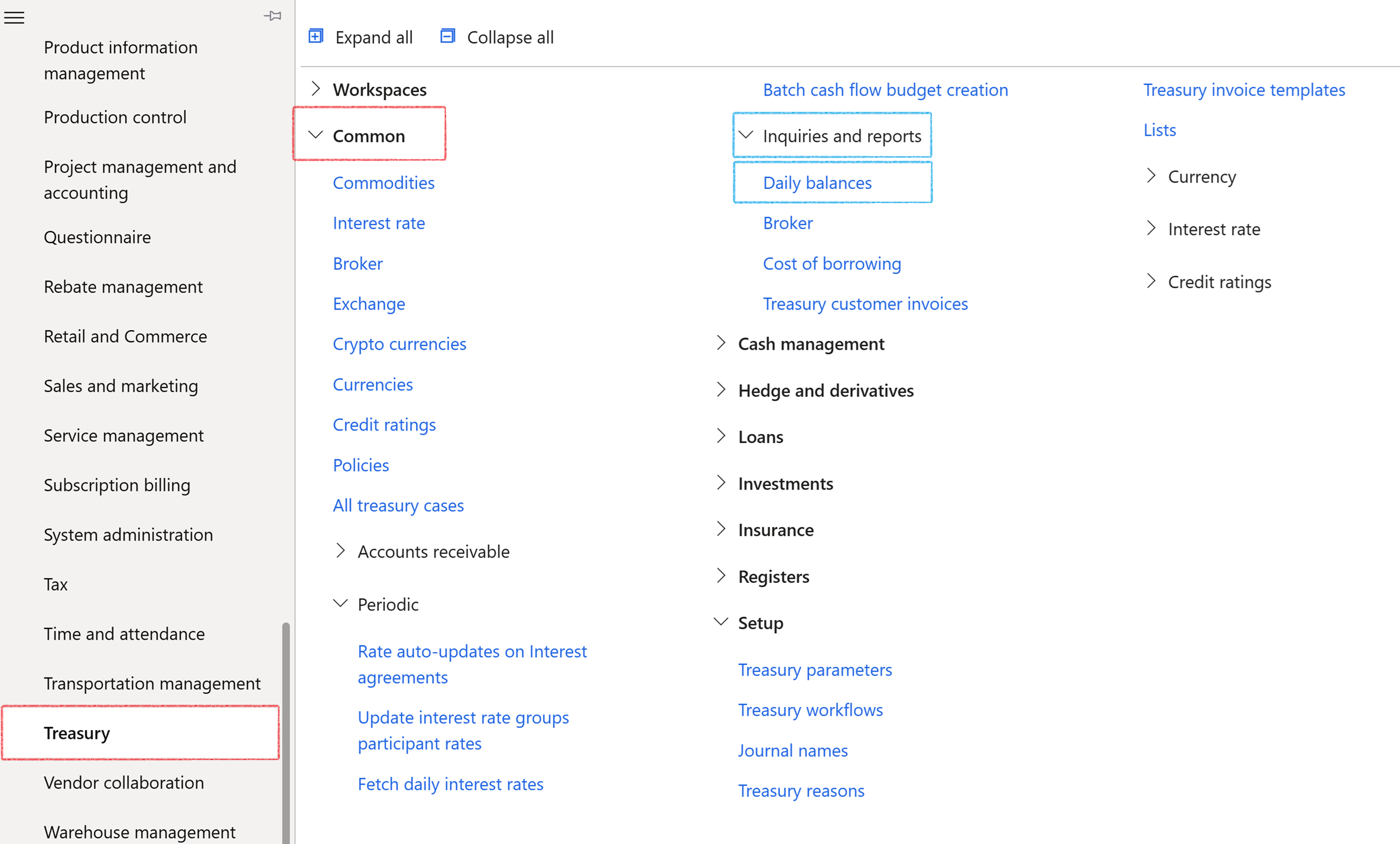Expand the Accounts receivable group
Viewport: 1400px width, 844px height.
coord(340,551)
